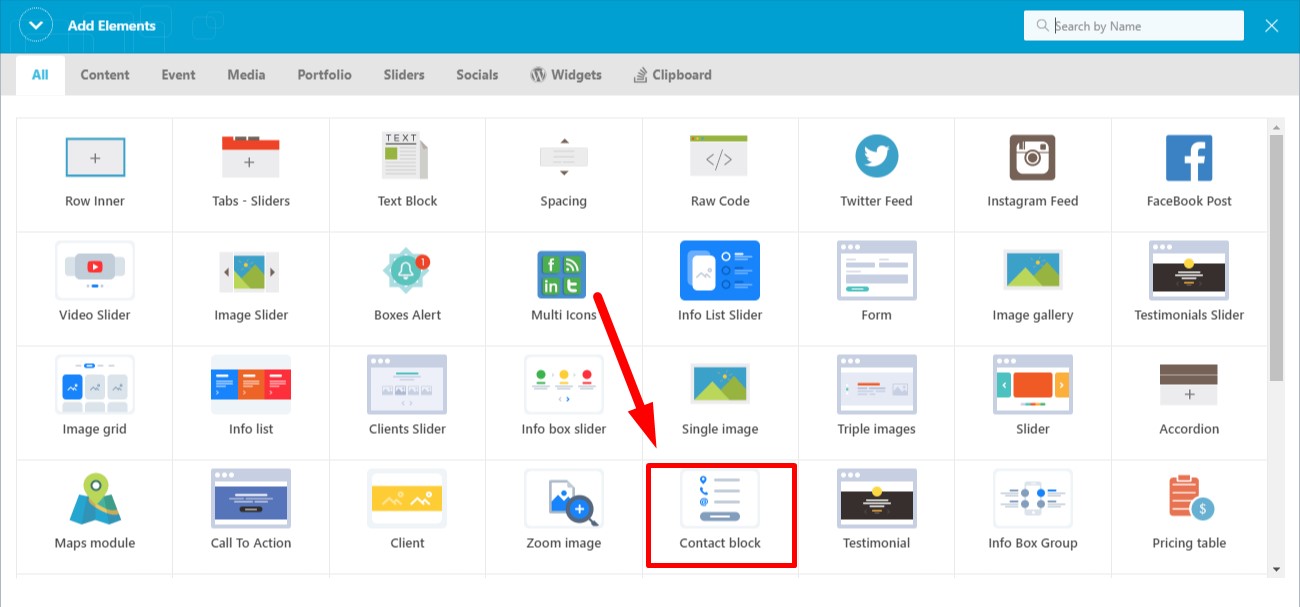Screen dimensions: 1300x607
Task: Pick the Maps module element
Action: pos(94,512)
